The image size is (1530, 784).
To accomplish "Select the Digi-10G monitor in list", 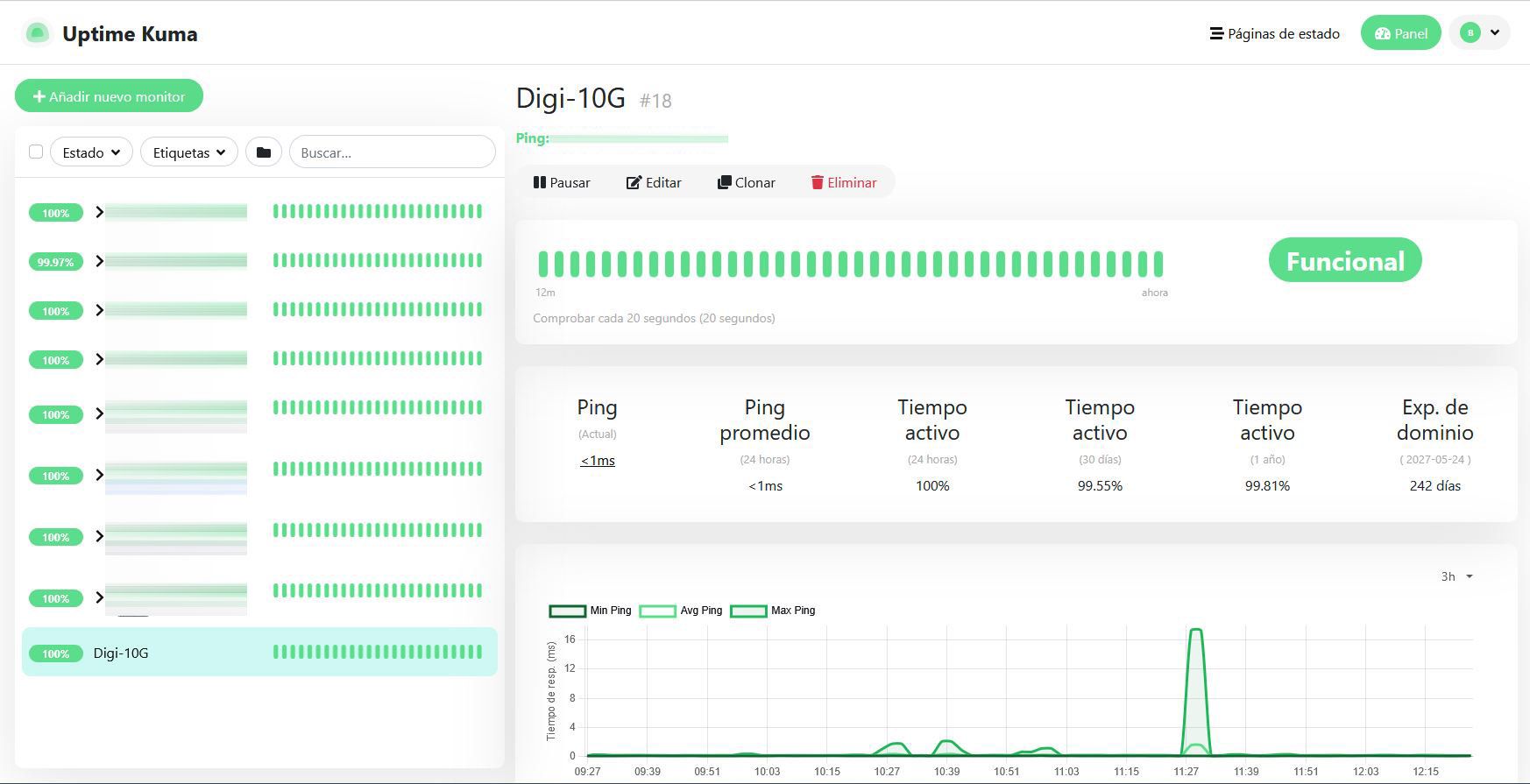I will 259,653.
